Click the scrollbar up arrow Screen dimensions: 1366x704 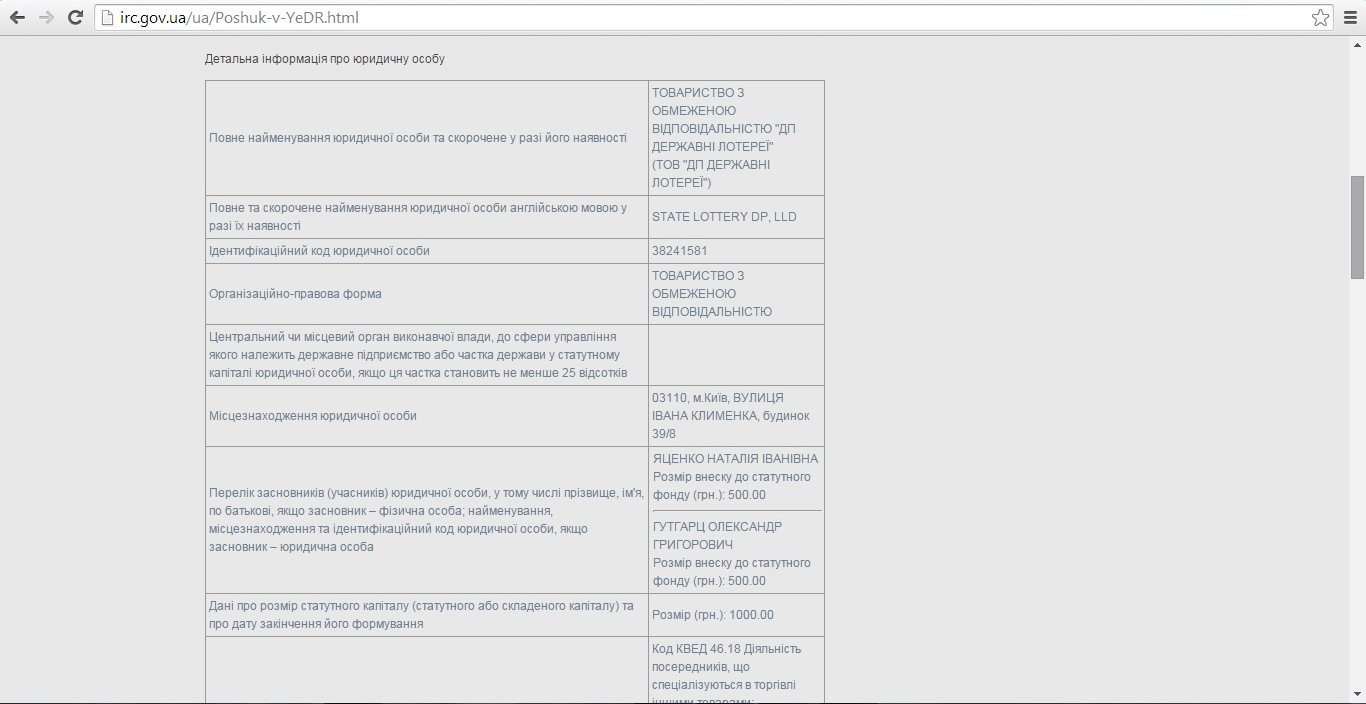pos(1357,45)
